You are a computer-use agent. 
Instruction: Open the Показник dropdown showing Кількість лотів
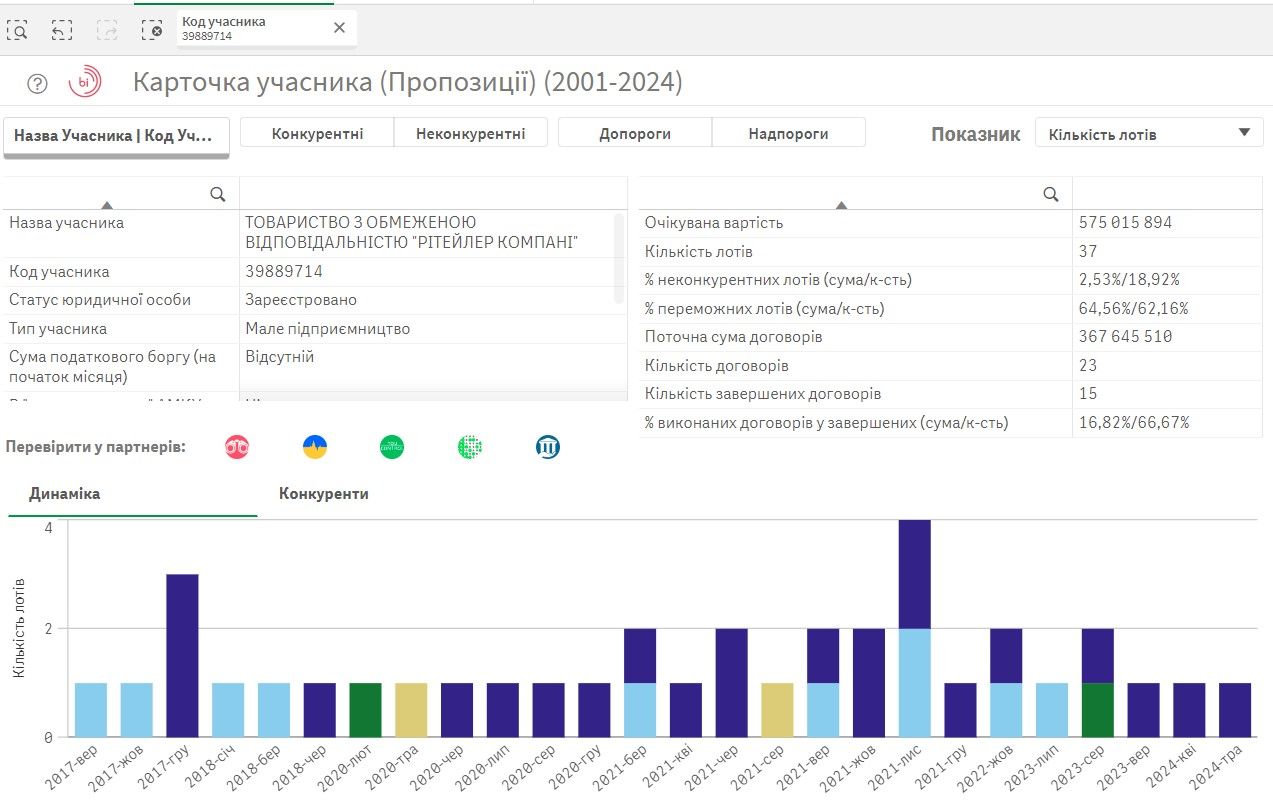click(1148, 131)
